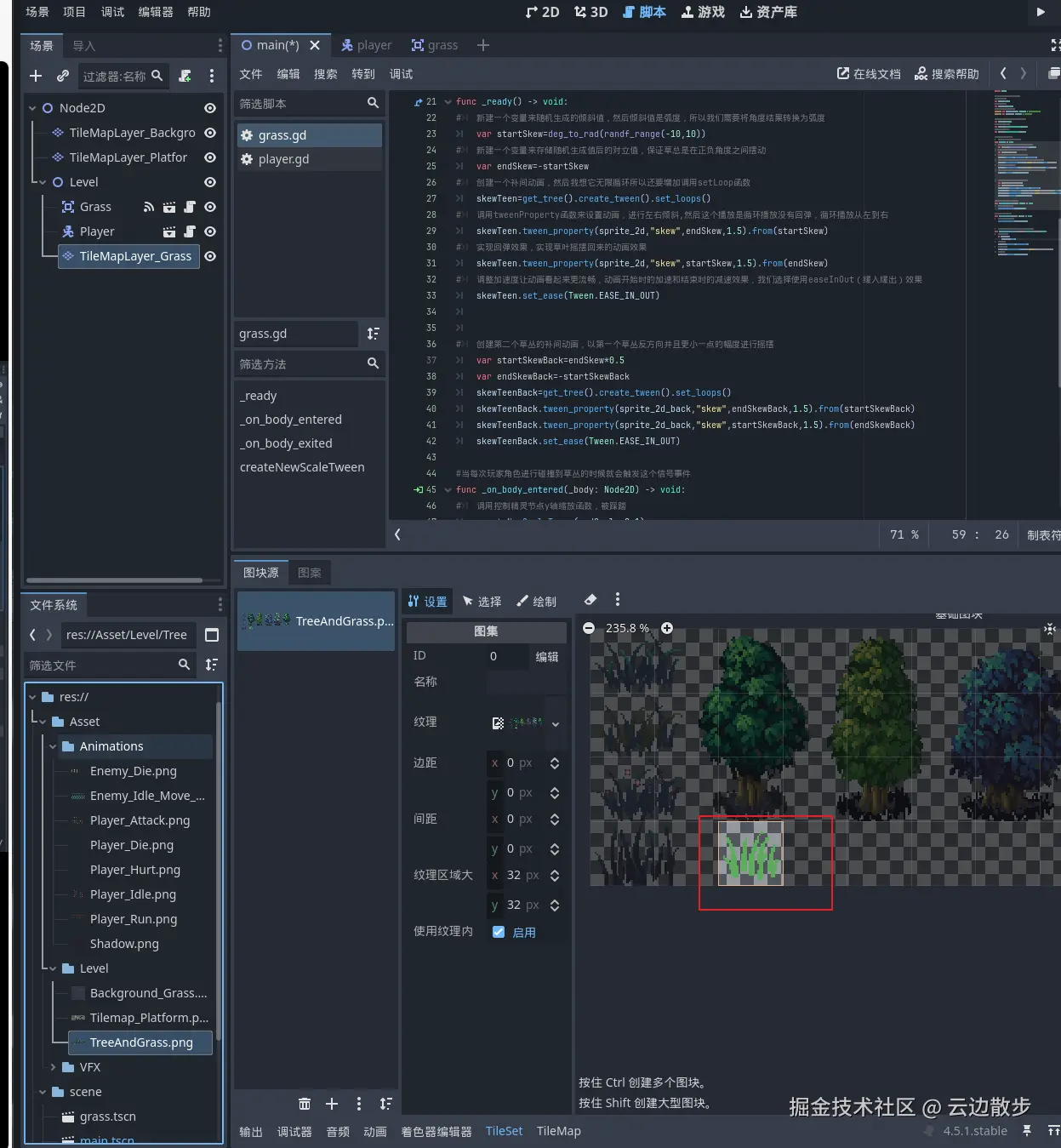Open the 调试 menu in top bar
1061x1148 pixels.
(112, 12)
